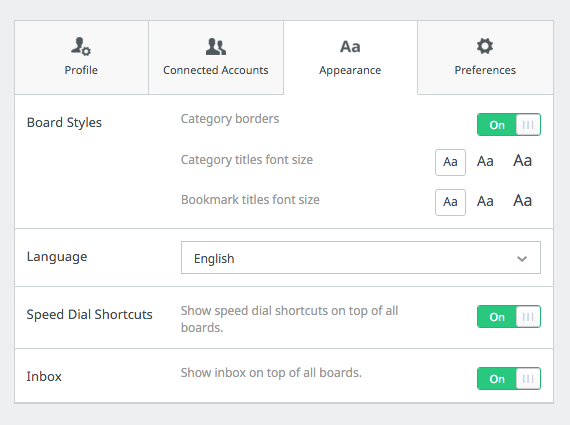
Task: Click the Appearance Aa icon
Action: tap(350, 47)
